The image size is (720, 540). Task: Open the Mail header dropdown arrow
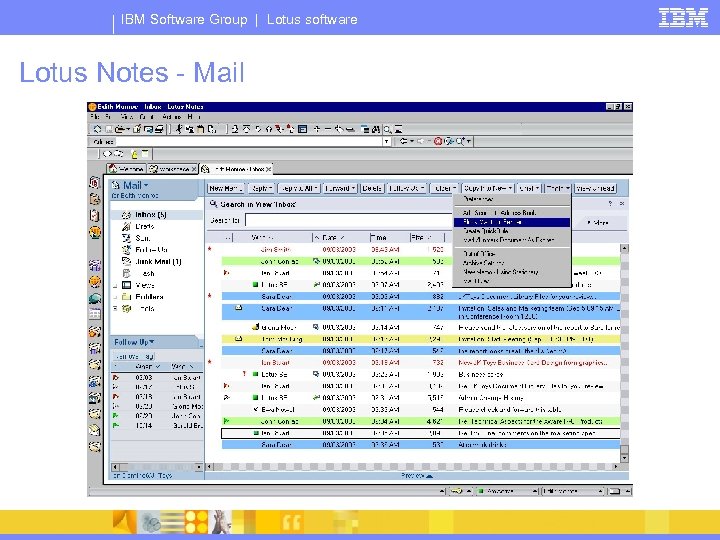146,186
